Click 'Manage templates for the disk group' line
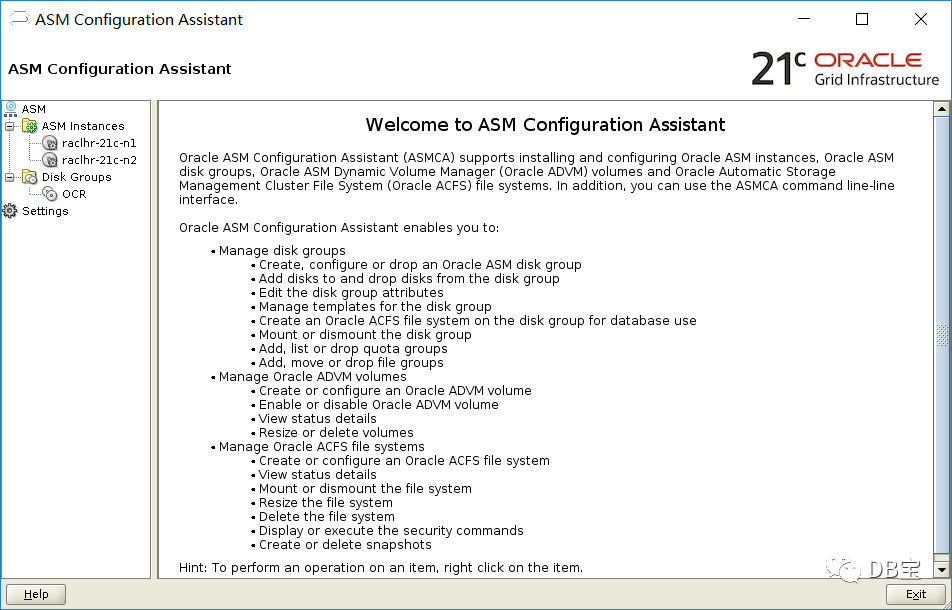This screenshot has width=952, height=610. click(x=375, y=307)
